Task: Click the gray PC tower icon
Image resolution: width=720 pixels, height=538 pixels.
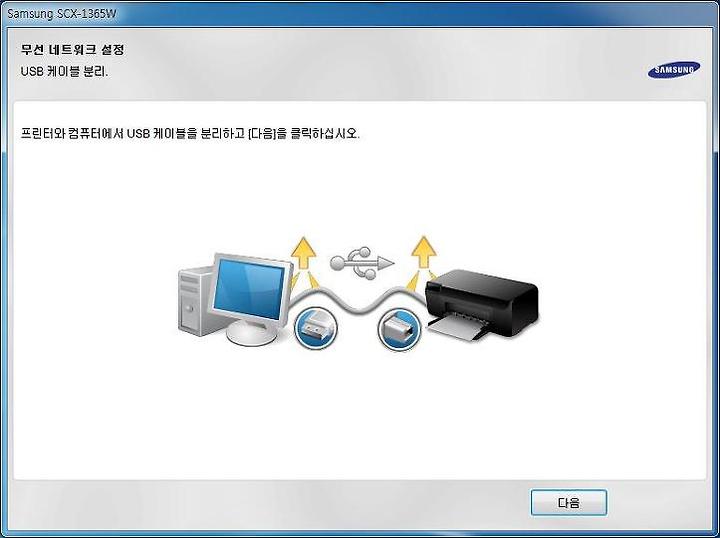Action: pyautogui.click(x=195, y=301)
